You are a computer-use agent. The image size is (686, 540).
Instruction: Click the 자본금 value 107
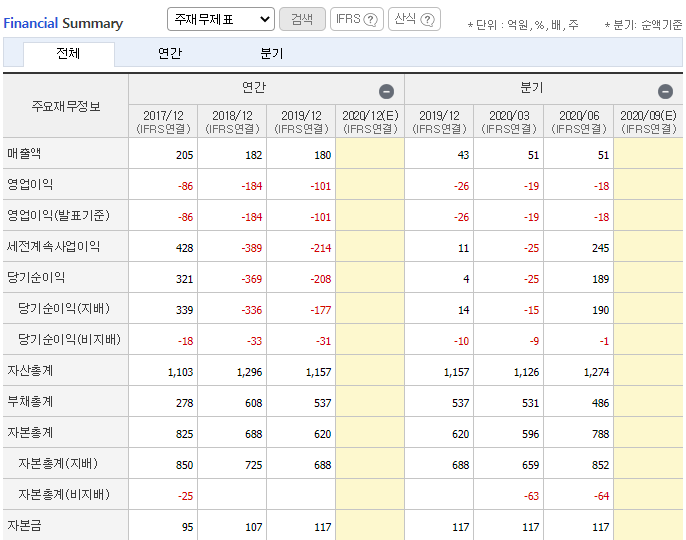coord(254,527)
